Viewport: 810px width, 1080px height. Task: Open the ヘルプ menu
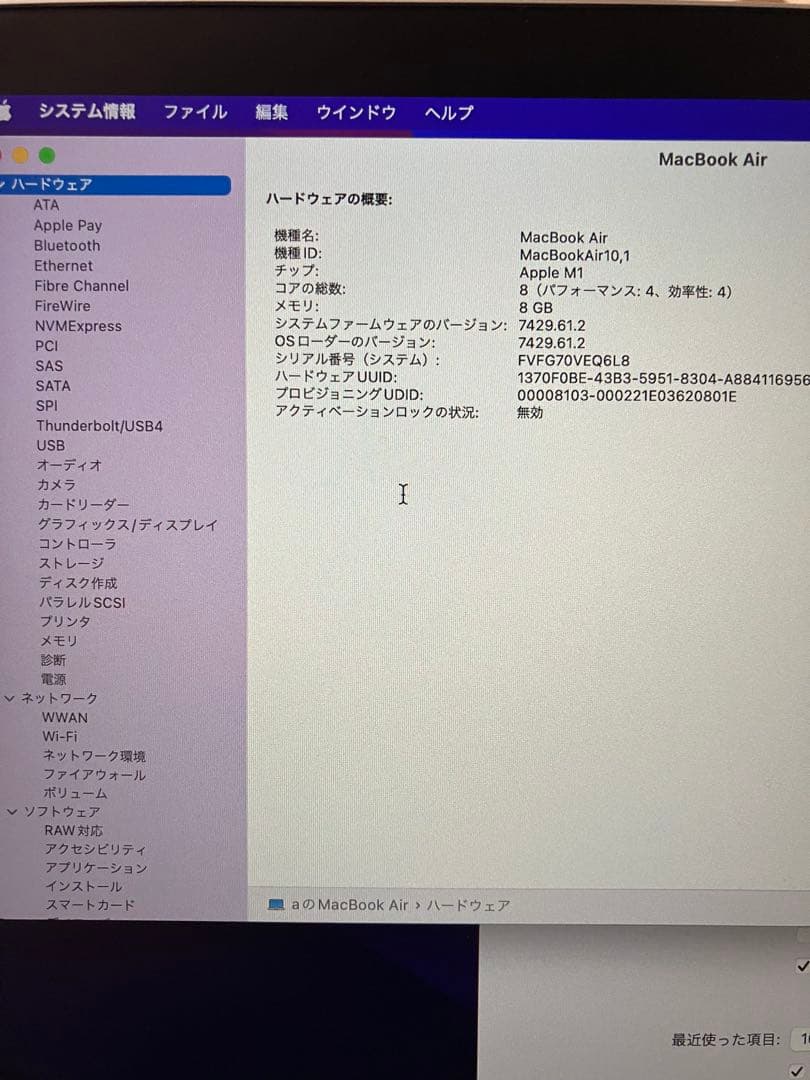447,112
